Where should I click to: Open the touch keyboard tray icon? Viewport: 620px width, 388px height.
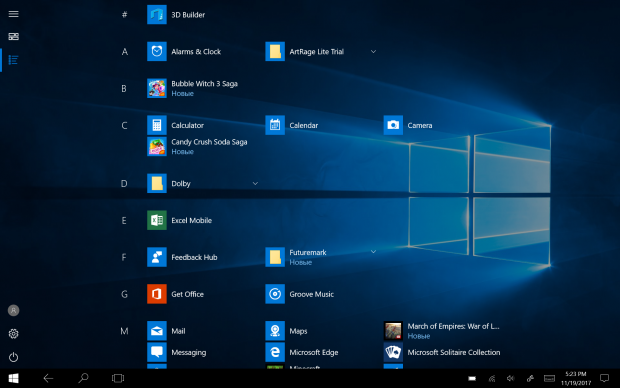[549, 379]
